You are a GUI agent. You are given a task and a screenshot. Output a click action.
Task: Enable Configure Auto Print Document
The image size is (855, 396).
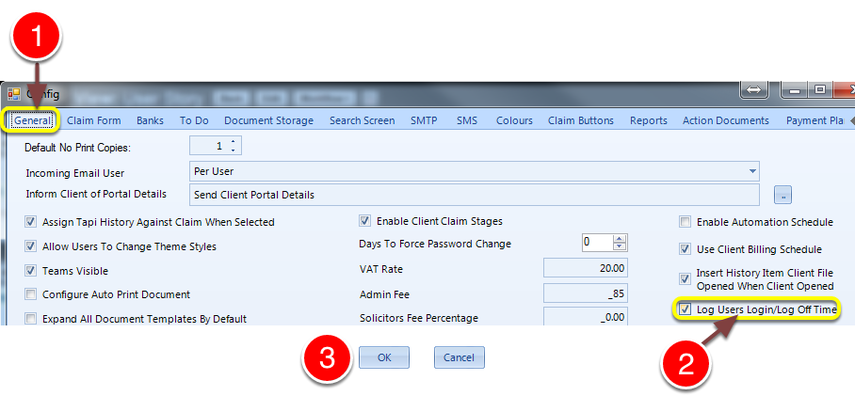coord(31,295)
